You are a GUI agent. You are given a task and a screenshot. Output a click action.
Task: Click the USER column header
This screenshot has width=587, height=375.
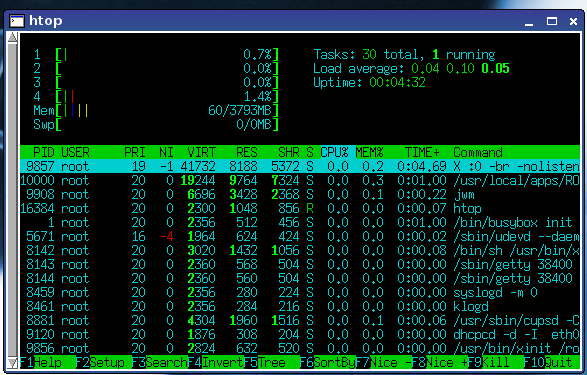pyautogui.click(x=75, y=152)
